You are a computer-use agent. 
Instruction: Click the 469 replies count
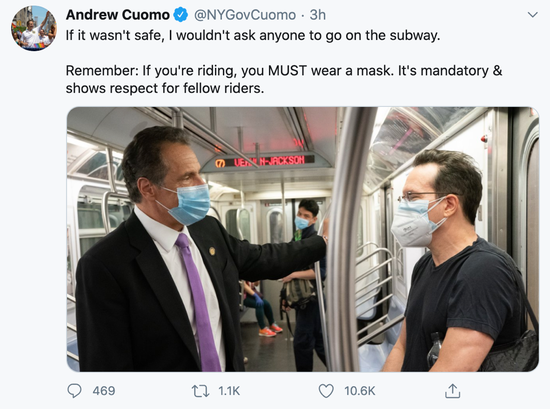[104, 391]
